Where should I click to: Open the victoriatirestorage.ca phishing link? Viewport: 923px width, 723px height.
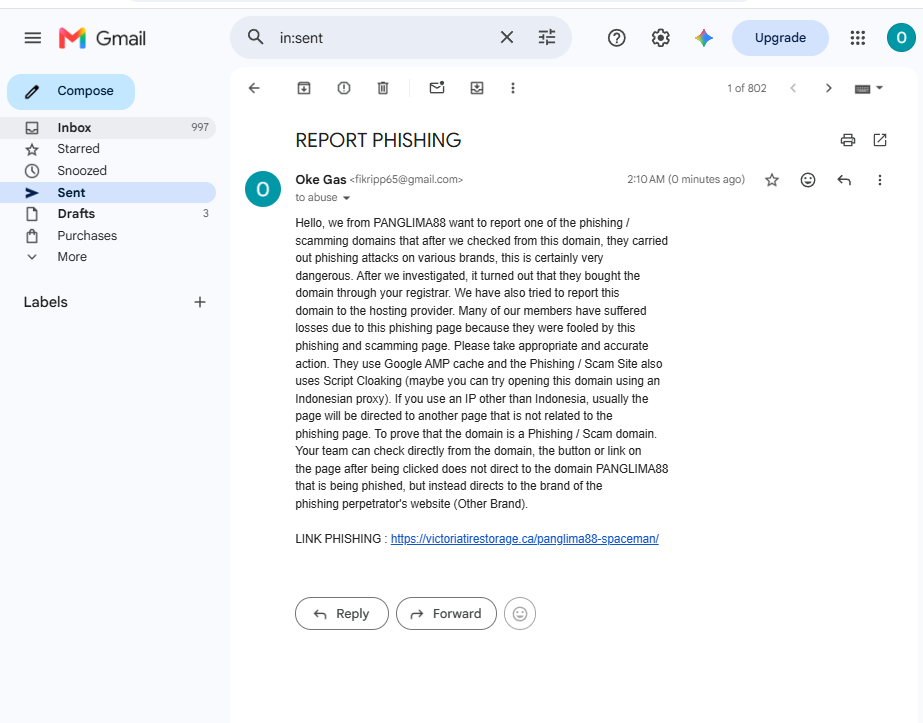(x=524, y=539)
